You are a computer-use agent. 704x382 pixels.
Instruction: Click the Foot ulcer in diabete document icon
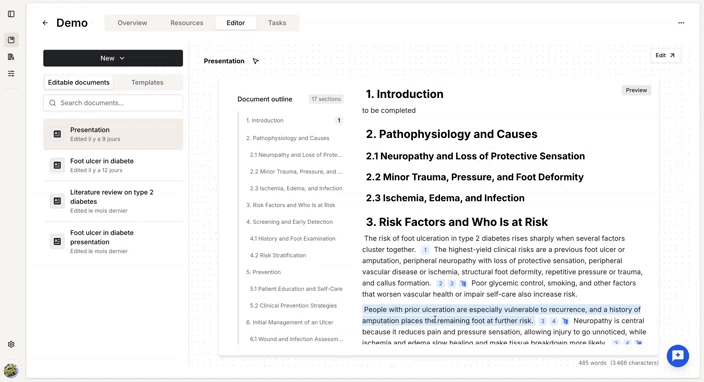[x=57, y=165]
